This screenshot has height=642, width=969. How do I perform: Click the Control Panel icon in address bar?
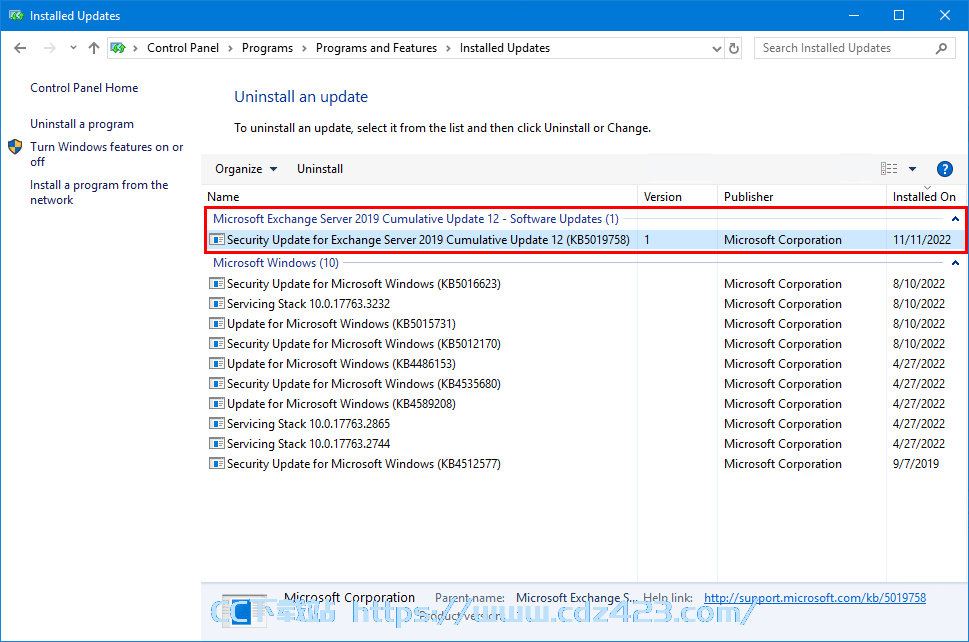(x=118, y=48)
